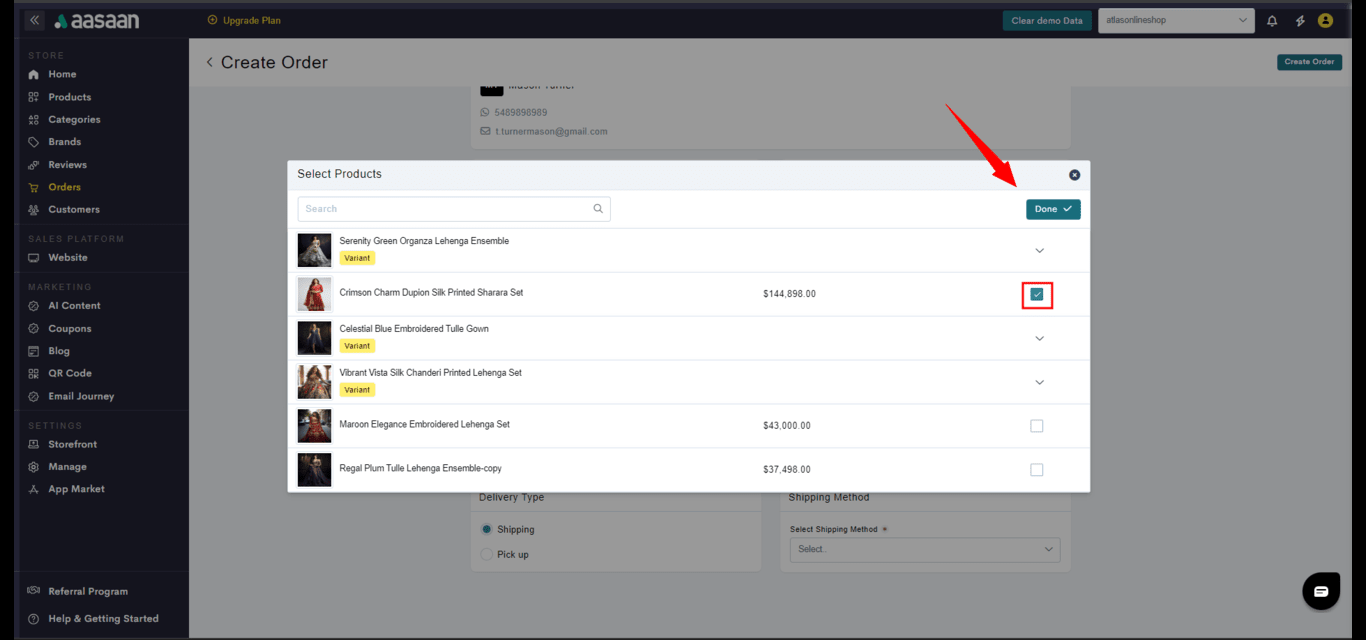The image size is (1366, 640).
Task: Collapse sidebar using double chevron icon
Action: (x=35, y=20)
